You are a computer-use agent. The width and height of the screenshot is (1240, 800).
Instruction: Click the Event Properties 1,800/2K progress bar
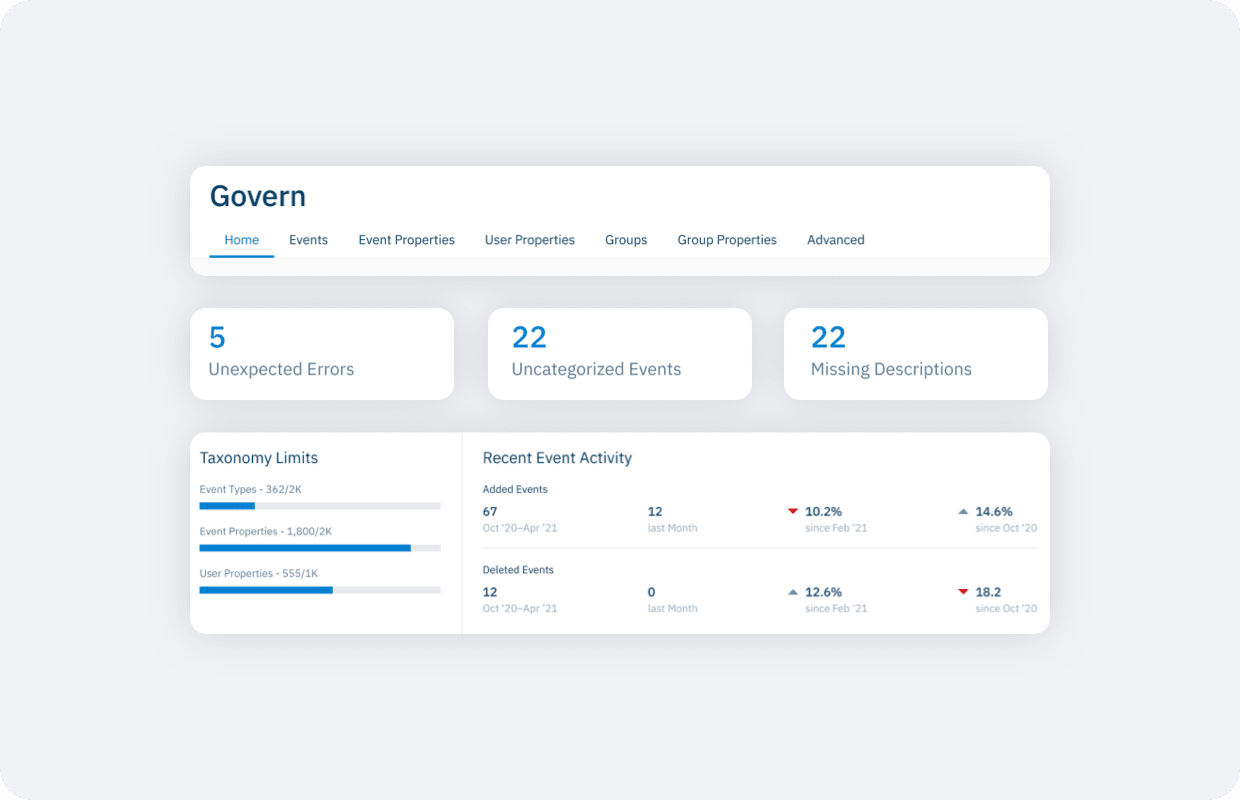pos(320,548)
